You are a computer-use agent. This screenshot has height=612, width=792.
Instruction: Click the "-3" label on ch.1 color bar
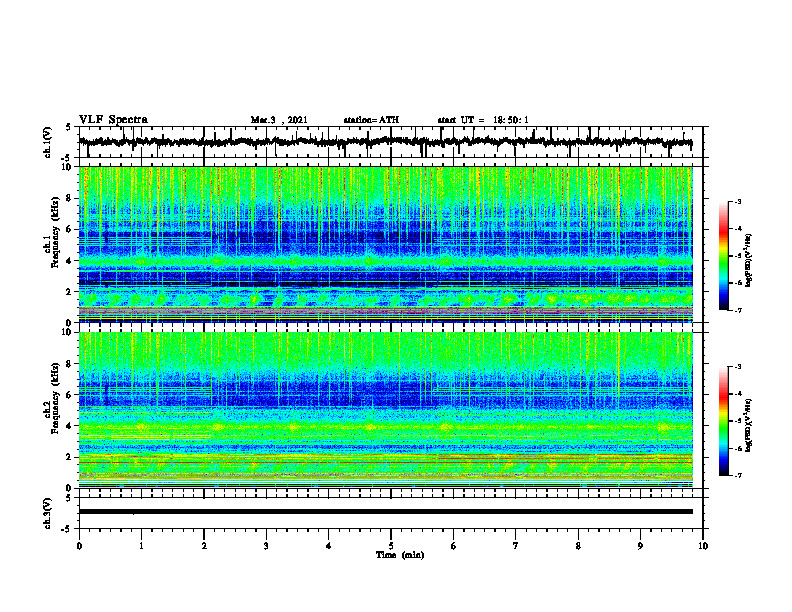738,201
